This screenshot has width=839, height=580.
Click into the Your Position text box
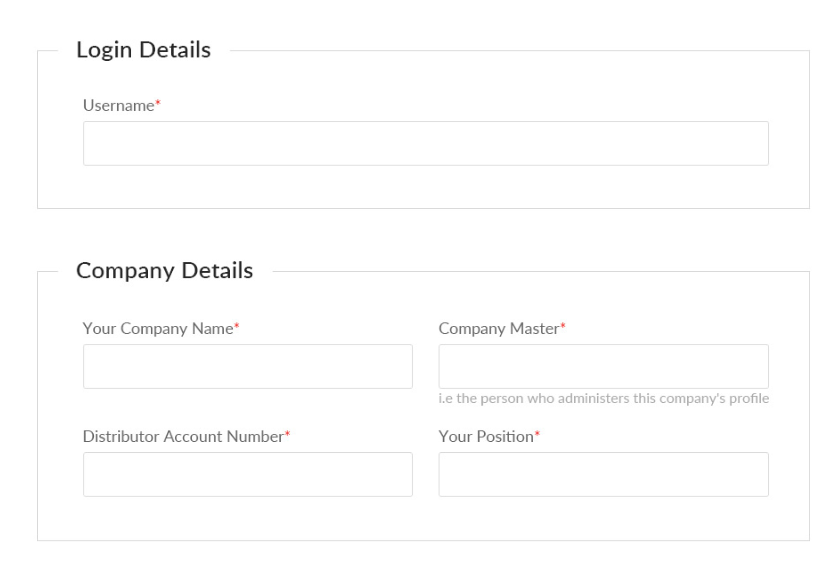603,474
